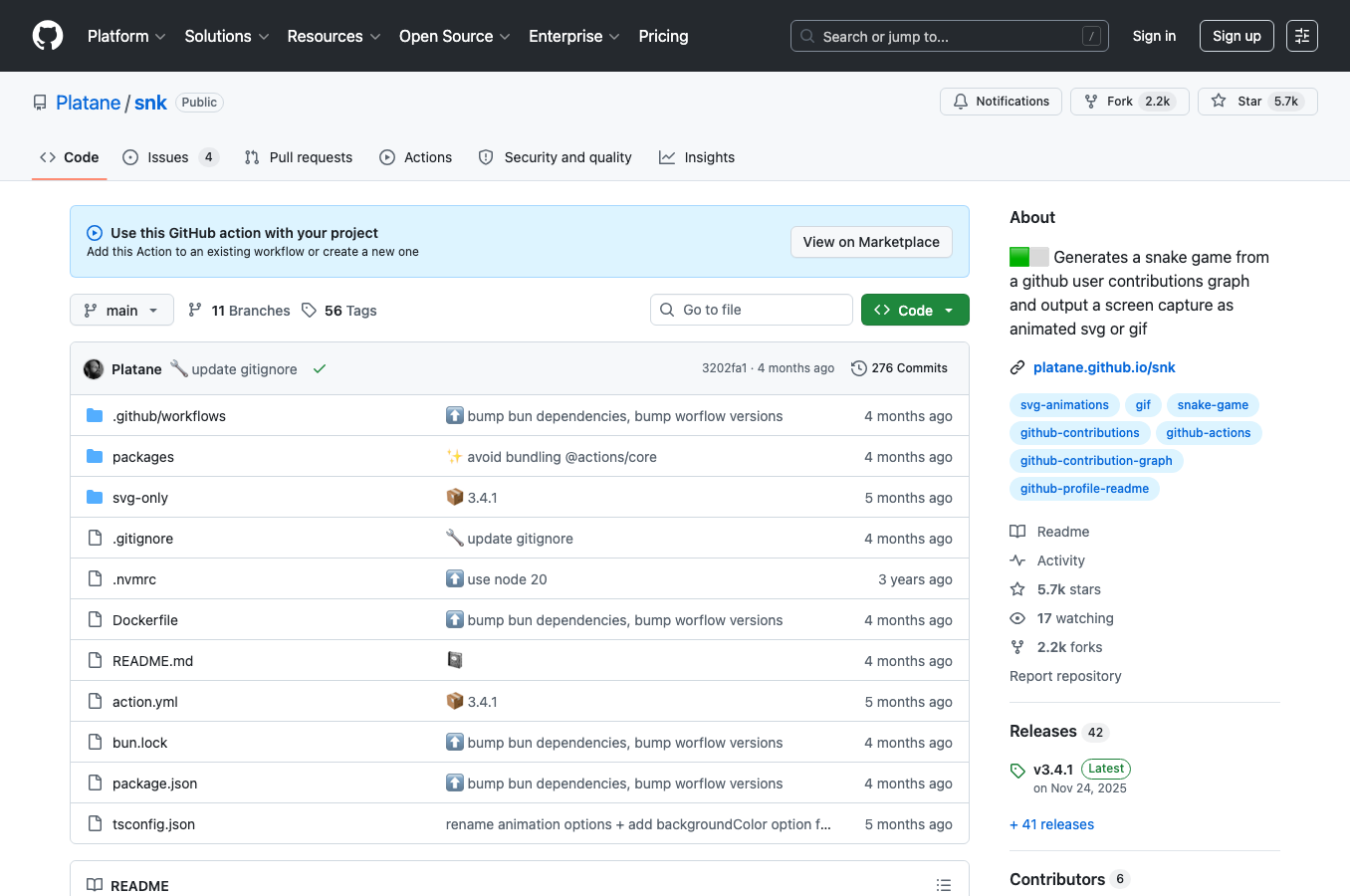
Task: Click the repository icon beside Platane
Action: [40, 103]
